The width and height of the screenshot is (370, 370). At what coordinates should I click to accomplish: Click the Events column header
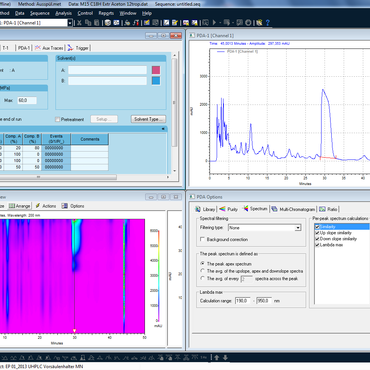[x=56, y=139]
